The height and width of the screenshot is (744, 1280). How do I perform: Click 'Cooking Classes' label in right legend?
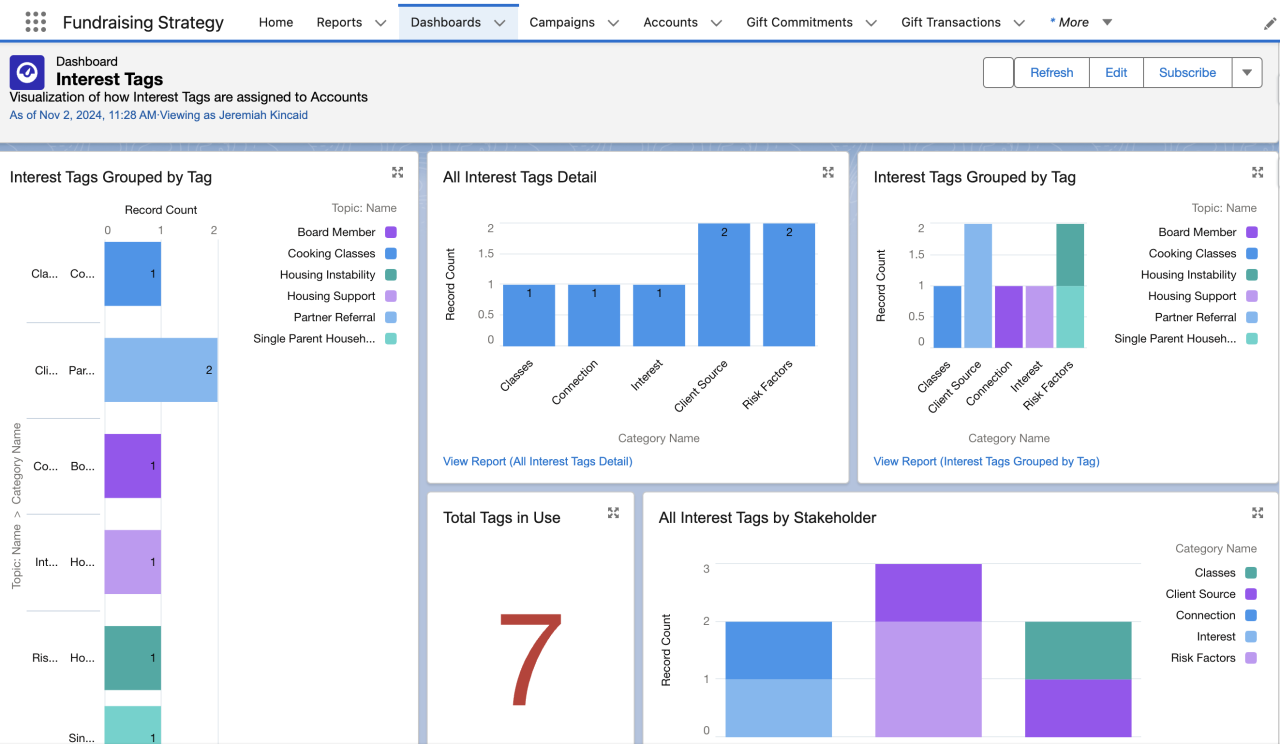1193,254
